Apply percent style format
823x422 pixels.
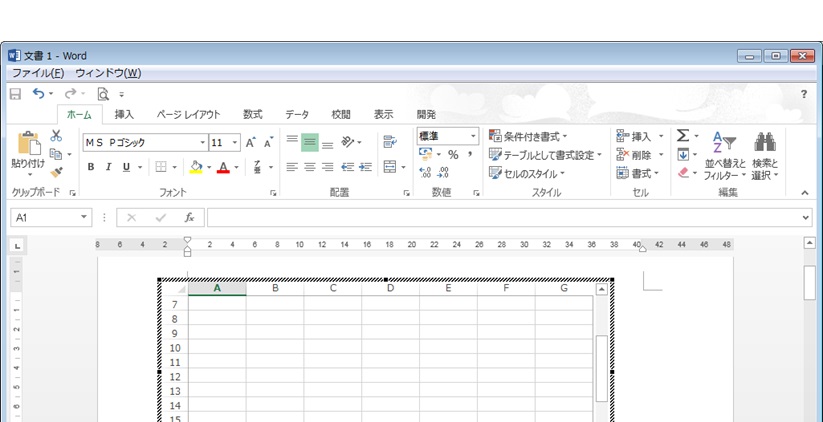pyautogui.click(x=453, y=155)
